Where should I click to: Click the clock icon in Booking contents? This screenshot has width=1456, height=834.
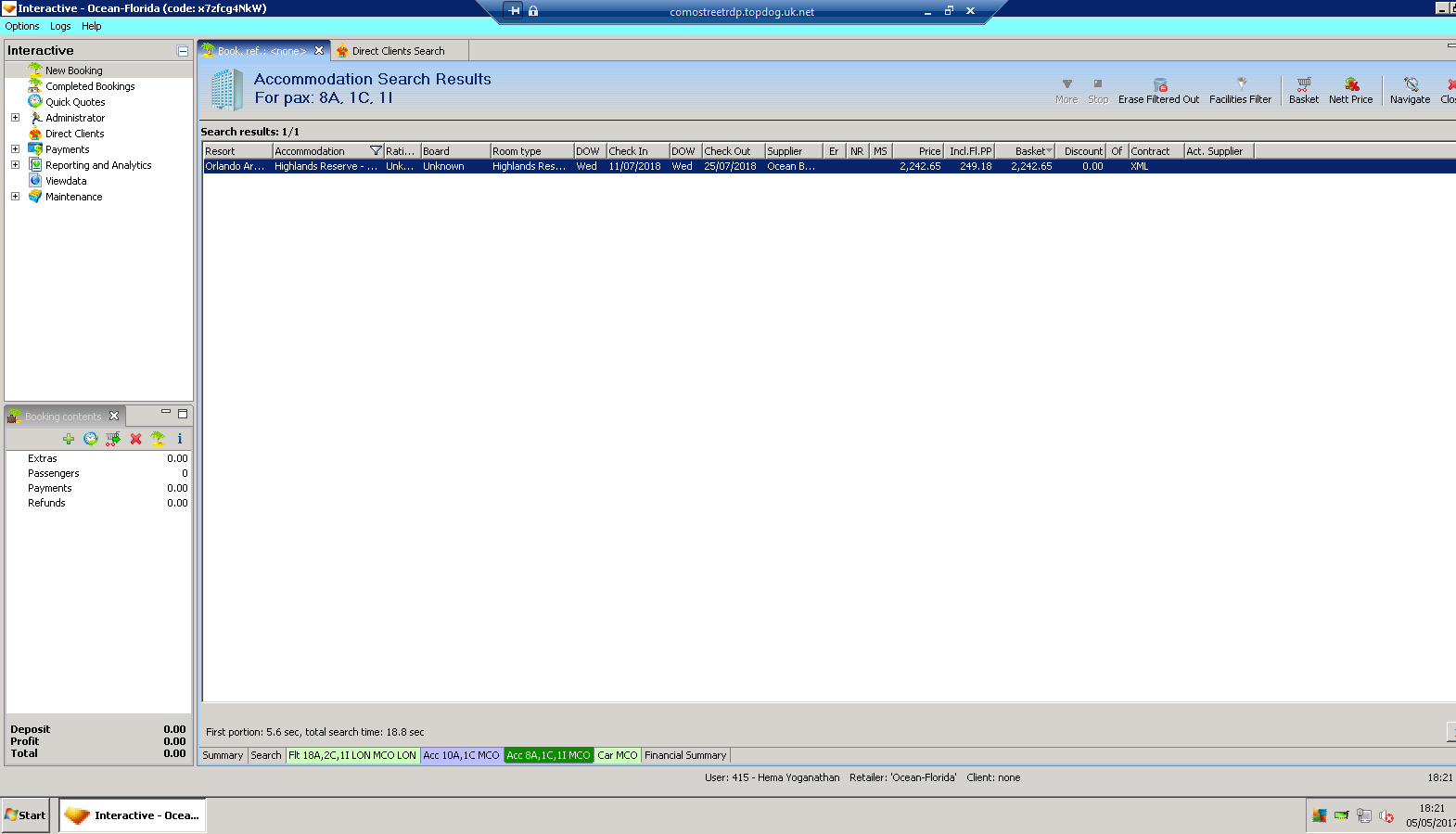(90, 439)
